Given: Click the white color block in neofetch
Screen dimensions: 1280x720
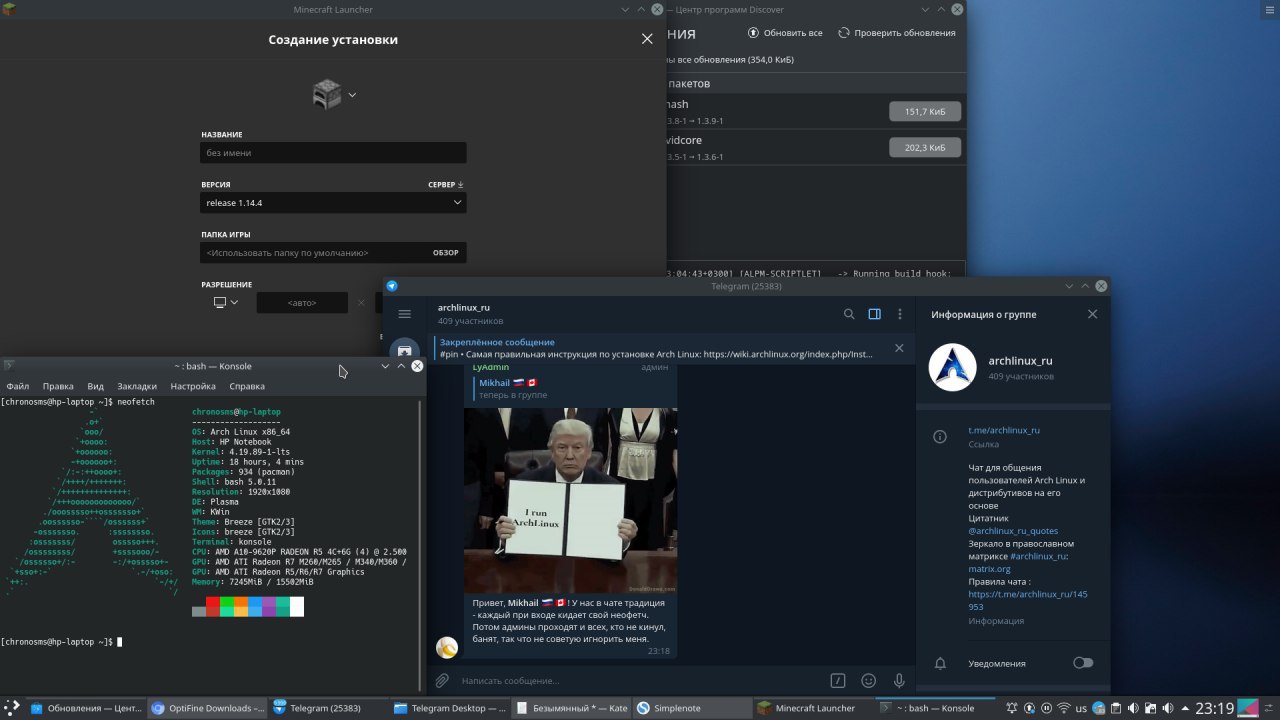Looking at the screenshot, I should coord(297,606).
